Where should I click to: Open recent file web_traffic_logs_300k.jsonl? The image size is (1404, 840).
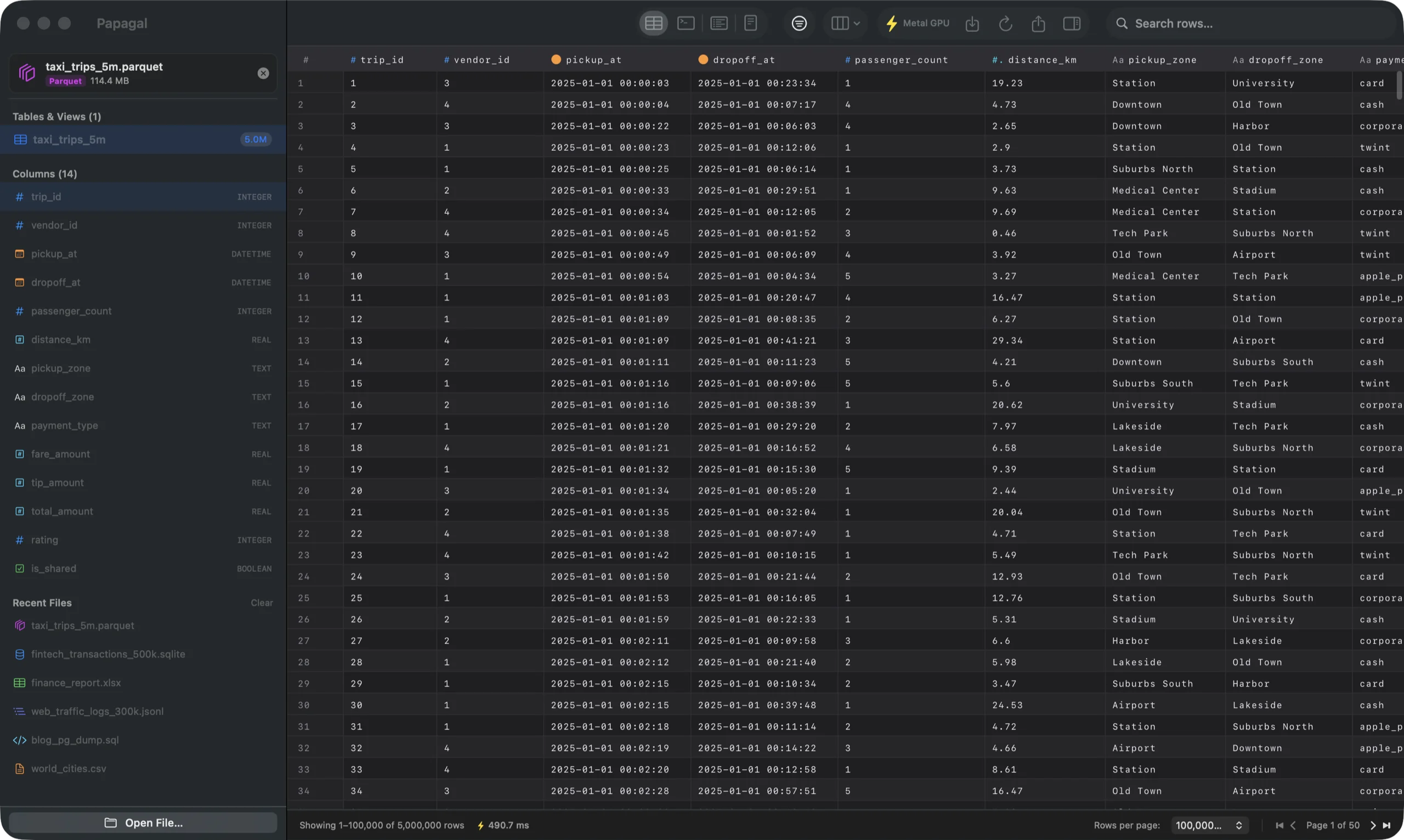[143, 711]
